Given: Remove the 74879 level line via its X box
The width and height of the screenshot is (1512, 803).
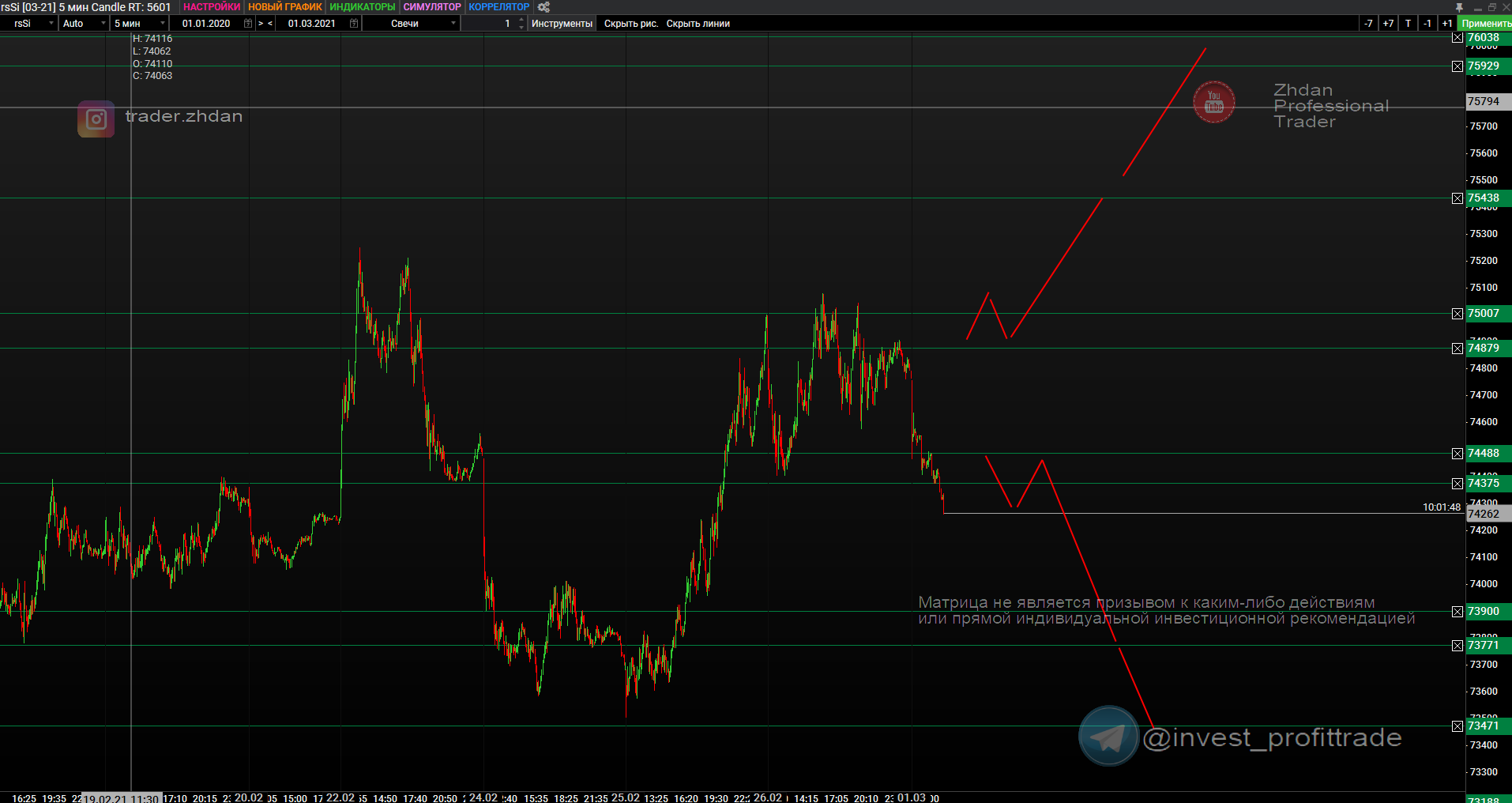Looking at the screenshot, I should pyautogui.click(x=1457, y=349).
